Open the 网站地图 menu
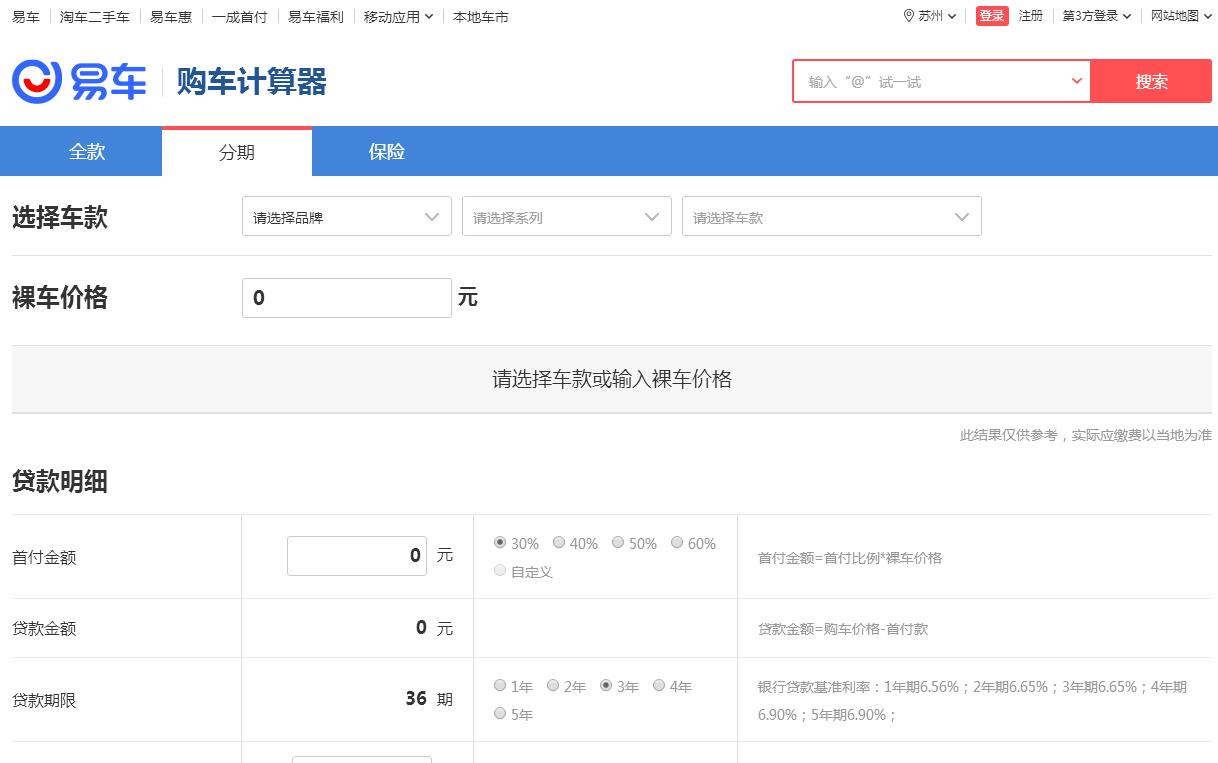The image size is (1218, 763). pos(1180,16)
